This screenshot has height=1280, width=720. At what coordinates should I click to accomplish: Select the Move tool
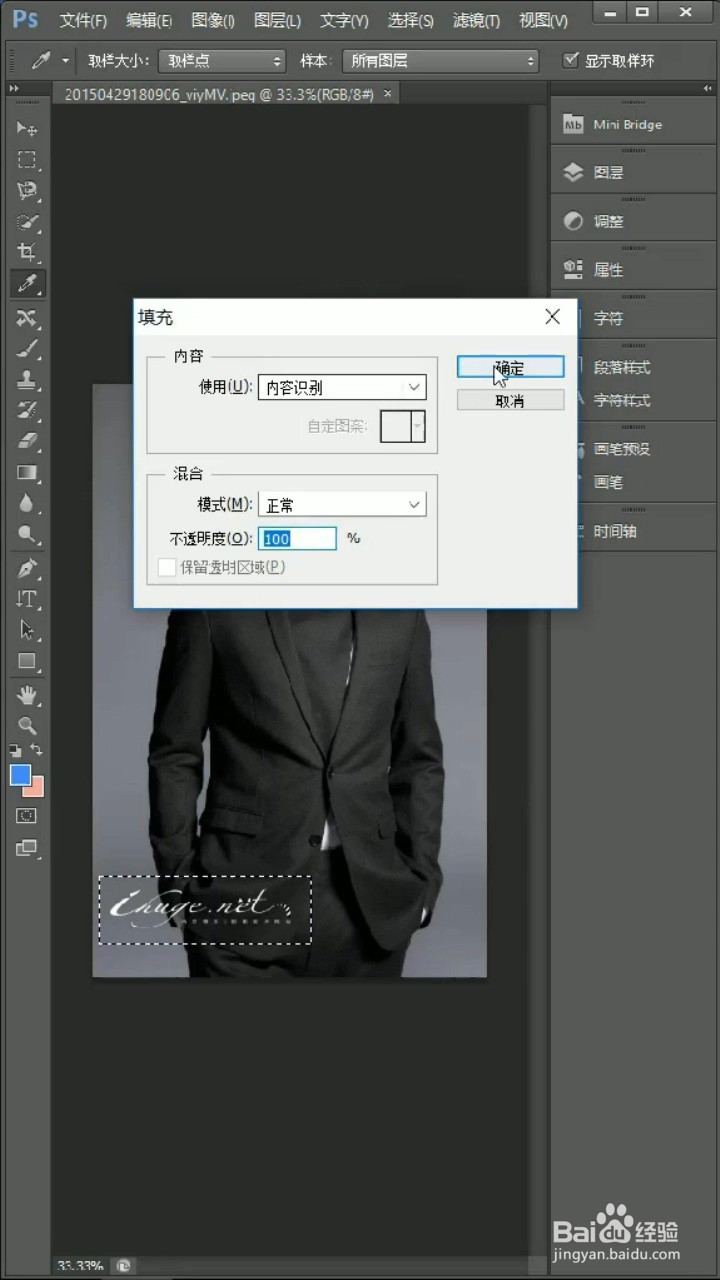pos(27,129)
